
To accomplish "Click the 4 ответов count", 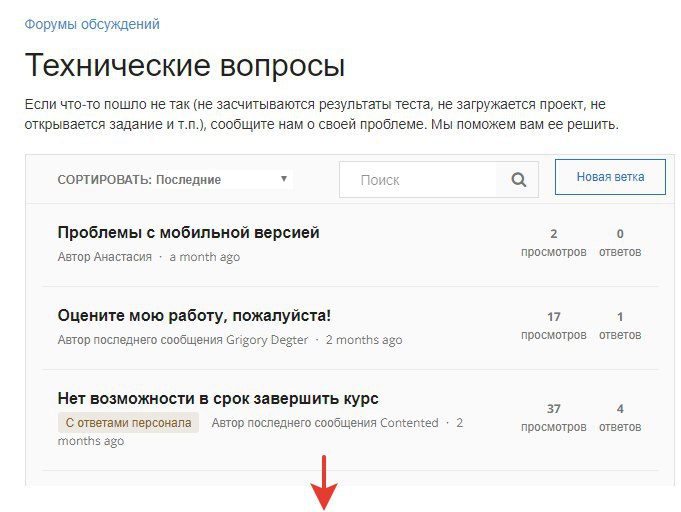I will pos(620,417).
